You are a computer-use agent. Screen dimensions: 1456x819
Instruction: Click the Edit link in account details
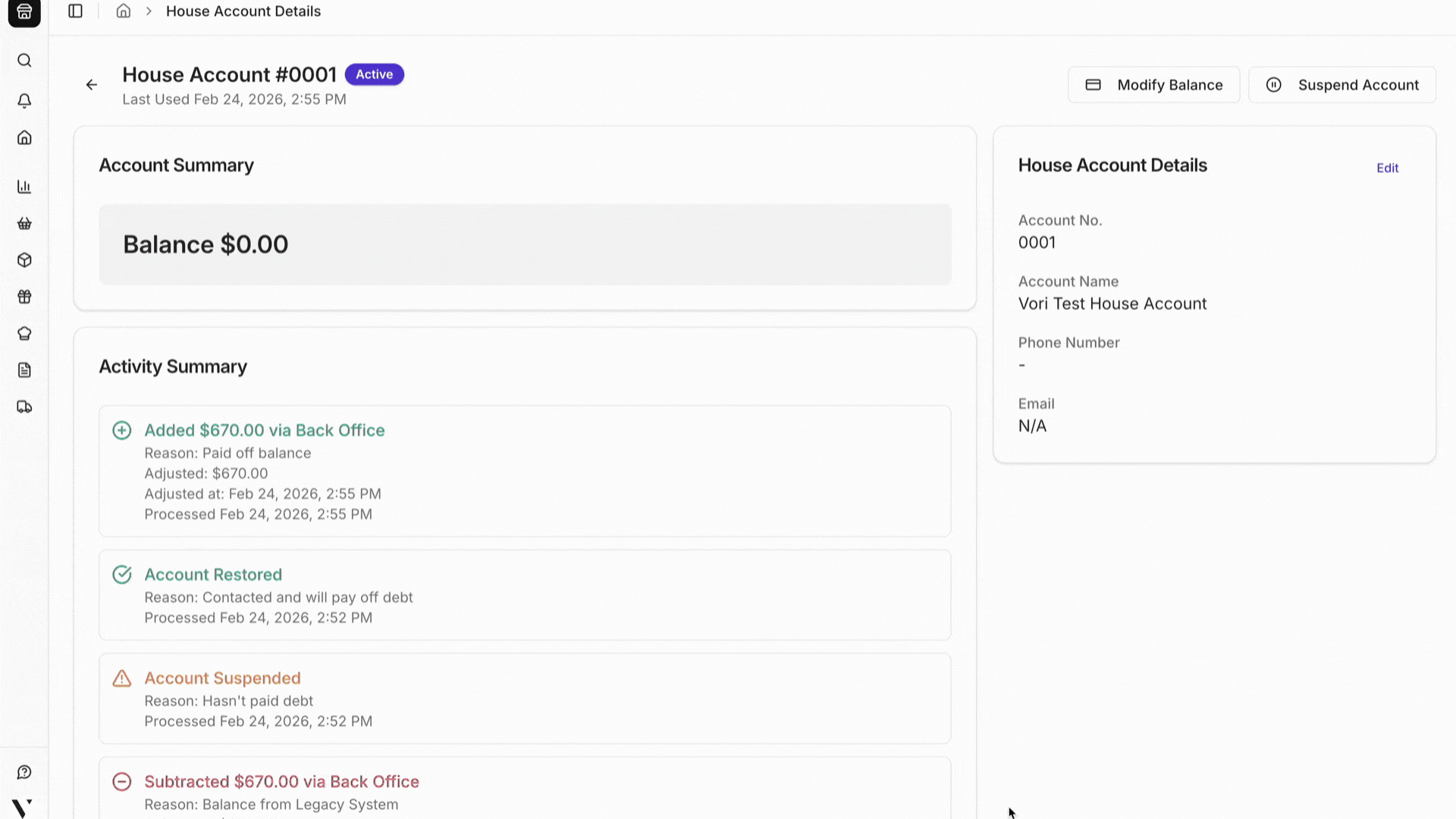(x=1387, y=168)
